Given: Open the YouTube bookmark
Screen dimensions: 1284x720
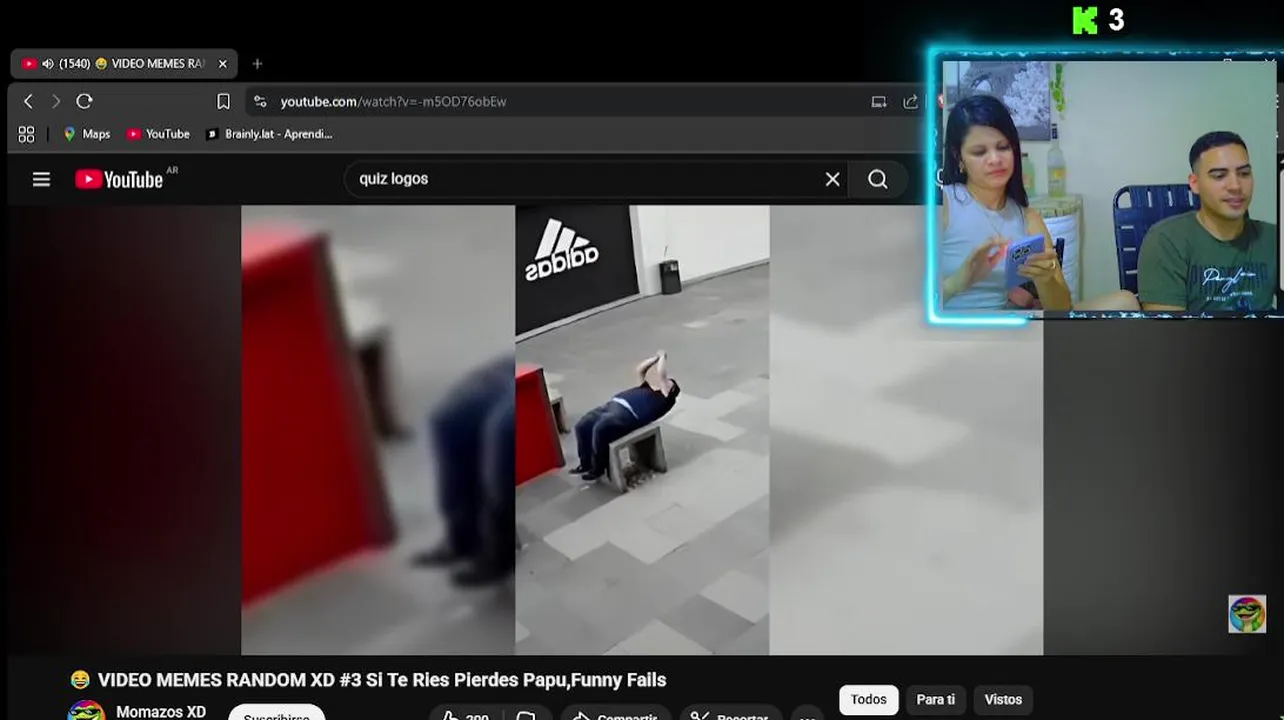Looking at the screenshot, I should click(158, 134).
